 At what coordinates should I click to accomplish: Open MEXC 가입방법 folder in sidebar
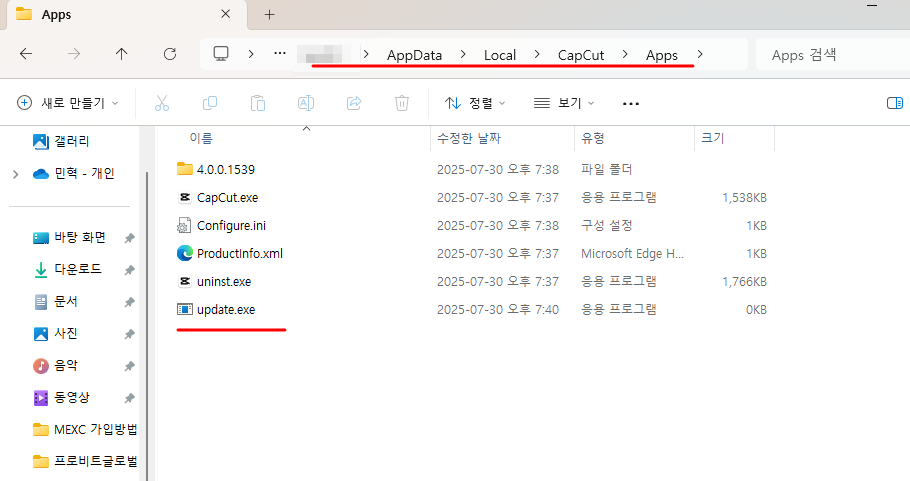[x=85, y=429]
